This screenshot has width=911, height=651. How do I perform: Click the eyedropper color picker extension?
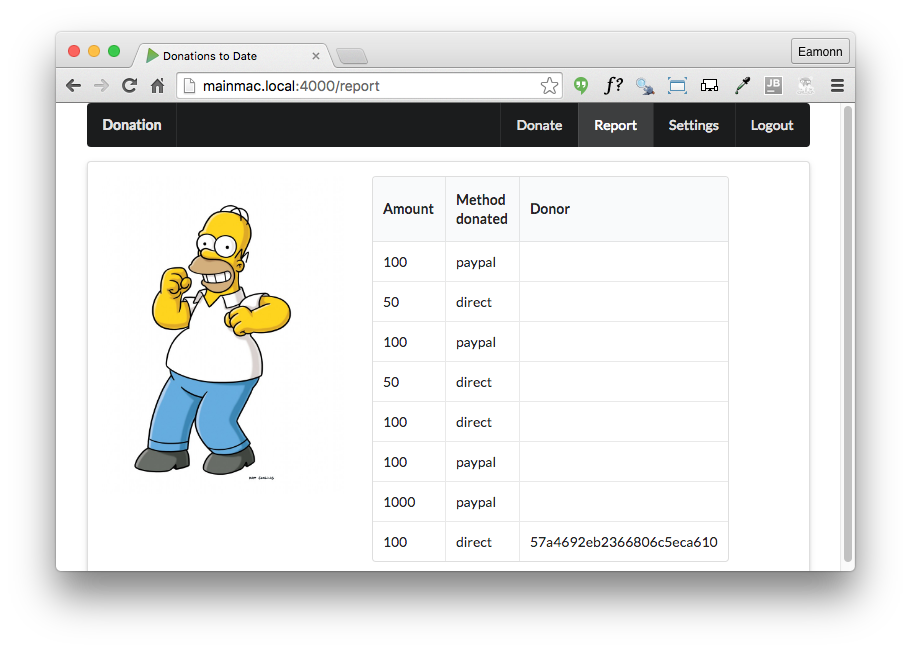[741, 86]
